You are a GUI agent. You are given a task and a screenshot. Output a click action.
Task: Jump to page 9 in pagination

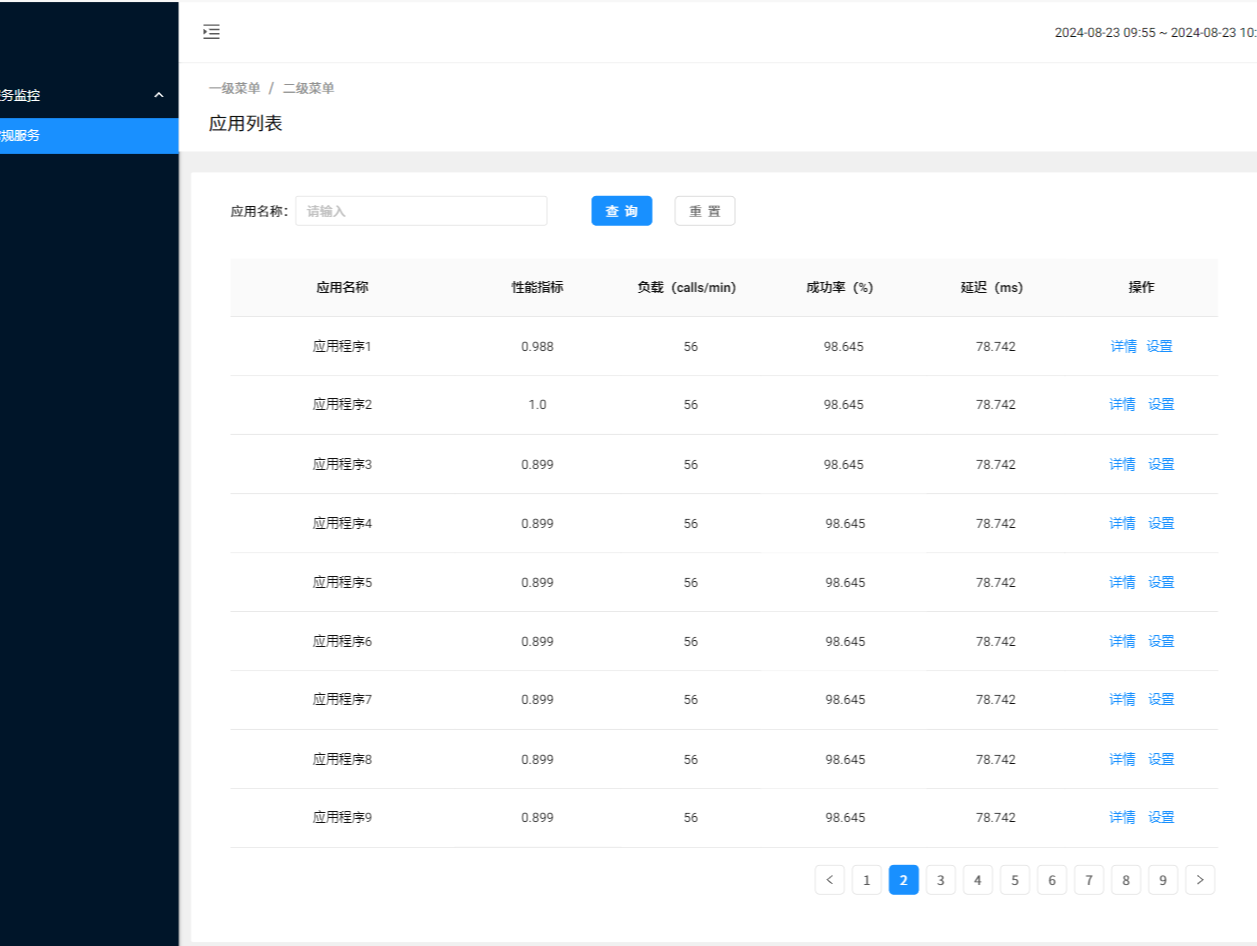pos(1163,879)
